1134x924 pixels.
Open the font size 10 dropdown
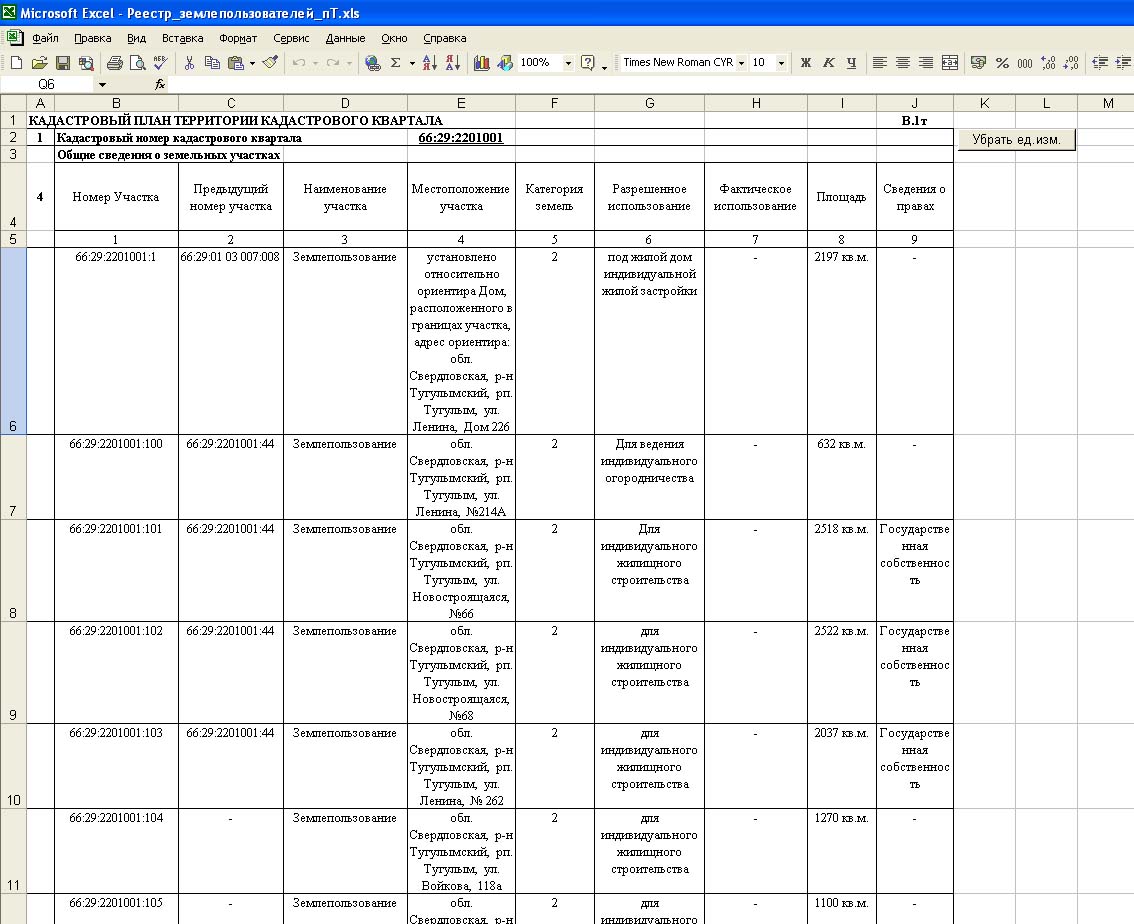[x=781, y=63]
